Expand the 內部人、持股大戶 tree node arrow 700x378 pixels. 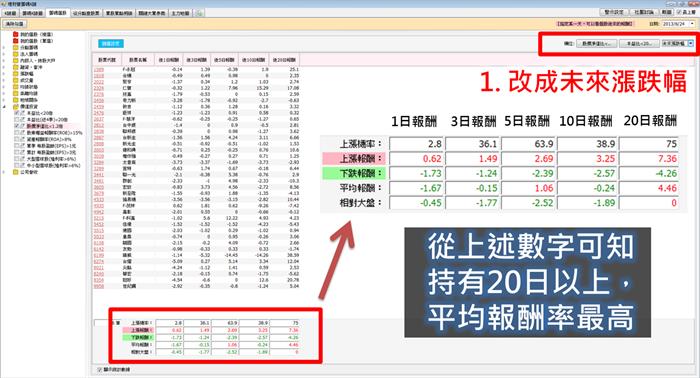[4, 60]
